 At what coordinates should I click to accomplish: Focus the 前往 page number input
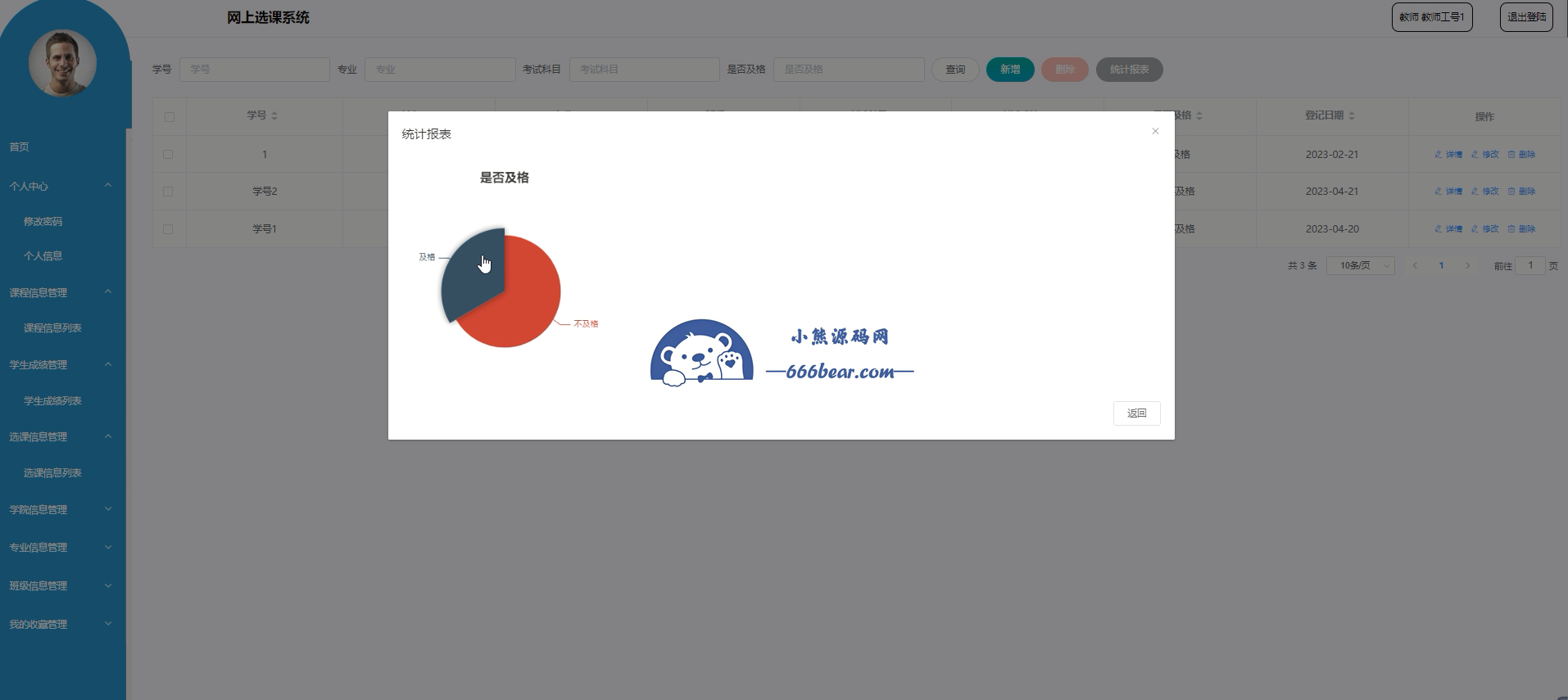[x=1530, y=266]
